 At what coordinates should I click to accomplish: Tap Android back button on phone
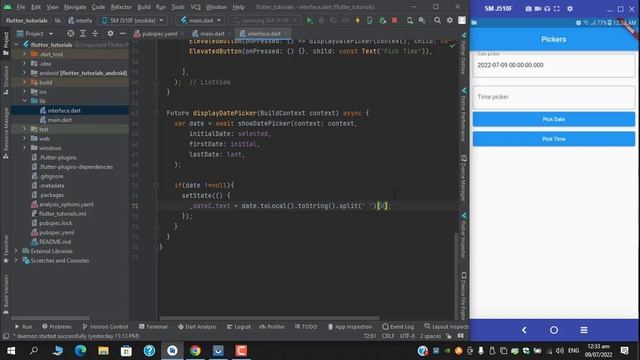(524, 330)
